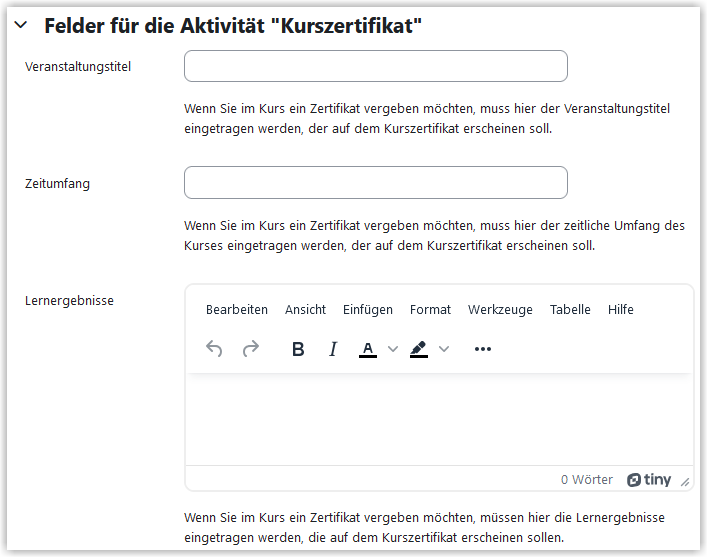Open the Einfügen menu in editor
708x558 pixels.
368,310
